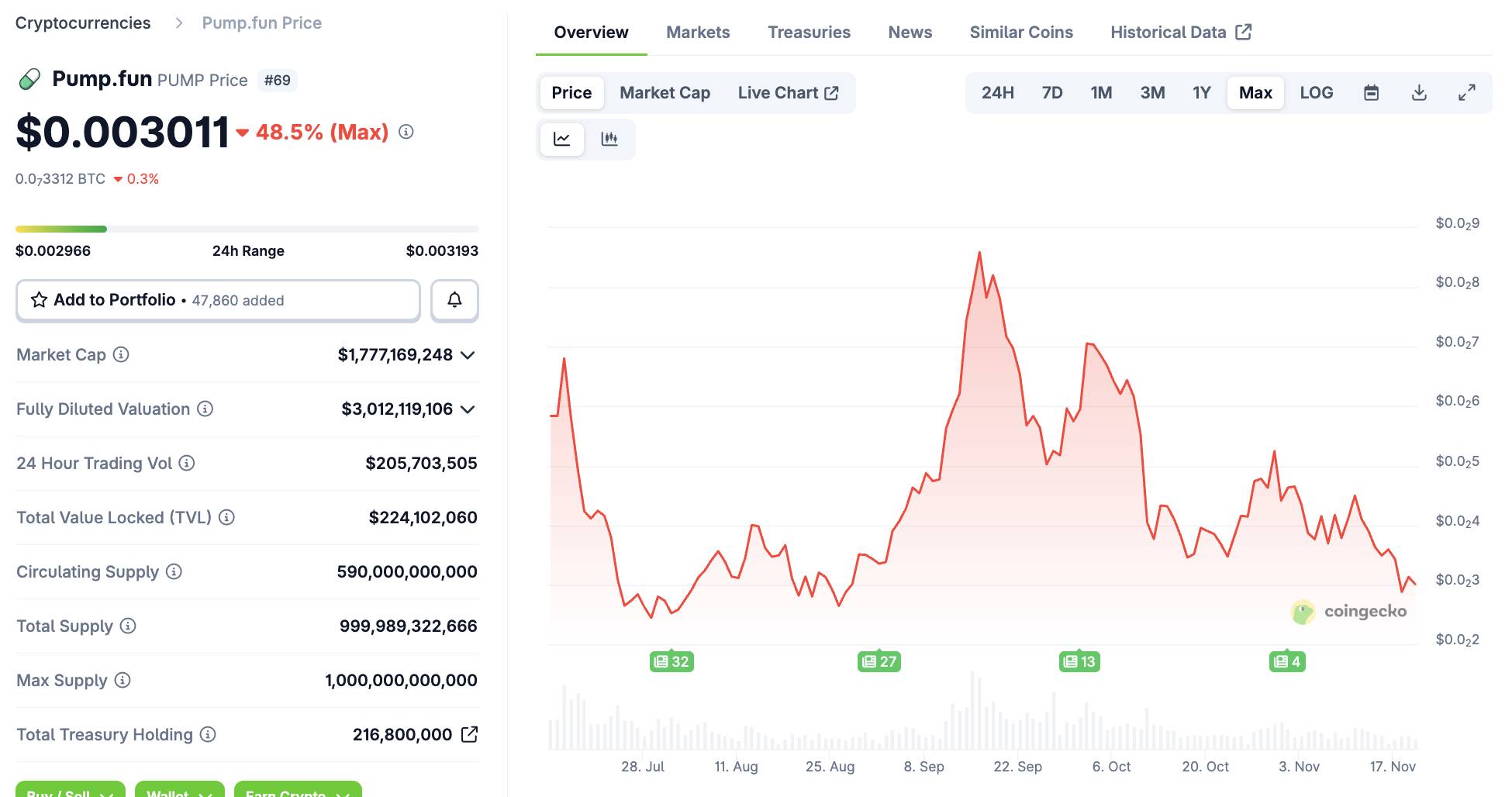Open the Similar Coins tab
1512x797 pixels.
1020,33
